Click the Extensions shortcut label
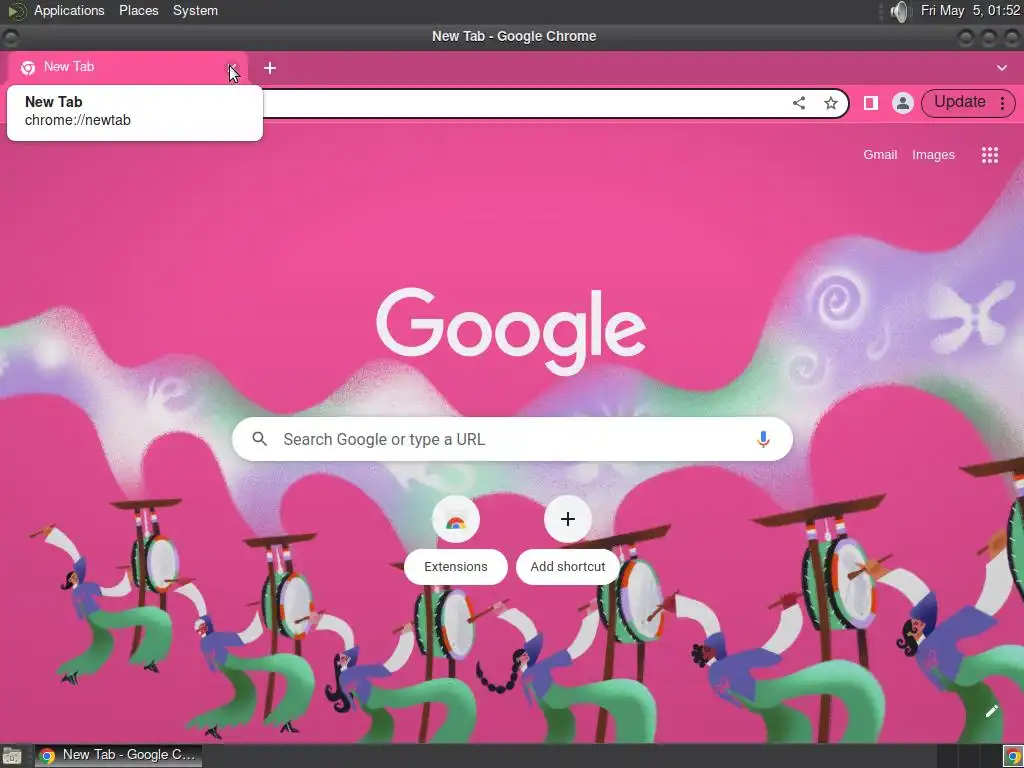The height and width of the screenshot is (768, 1024). [x=456, y=566]
